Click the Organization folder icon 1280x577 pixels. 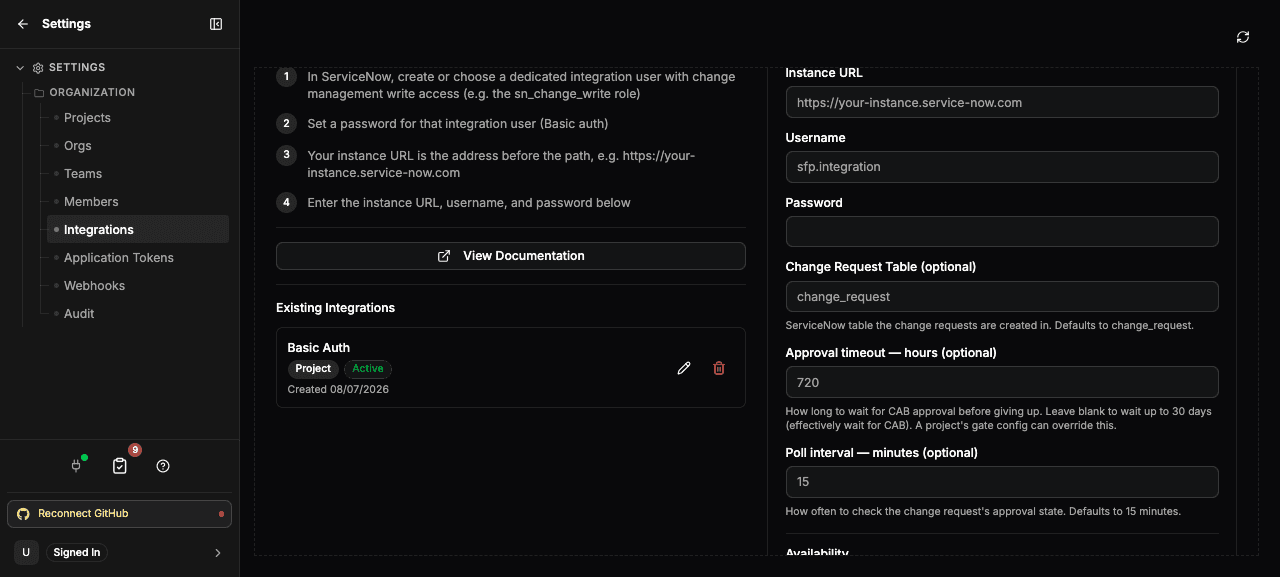(39, 93)
